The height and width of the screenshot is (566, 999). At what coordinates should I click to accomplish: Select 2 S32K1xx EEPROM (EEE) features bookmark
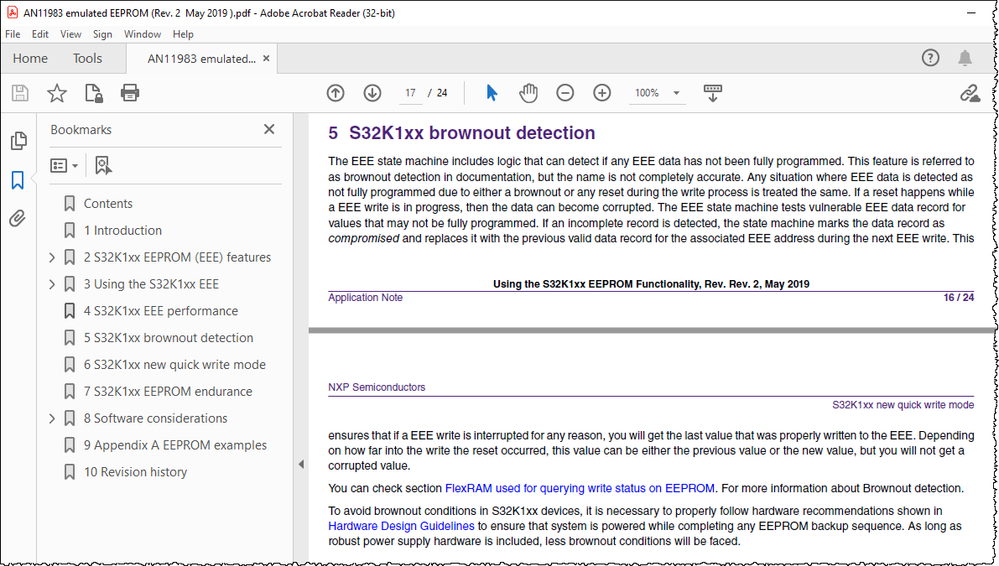point(177,258)
